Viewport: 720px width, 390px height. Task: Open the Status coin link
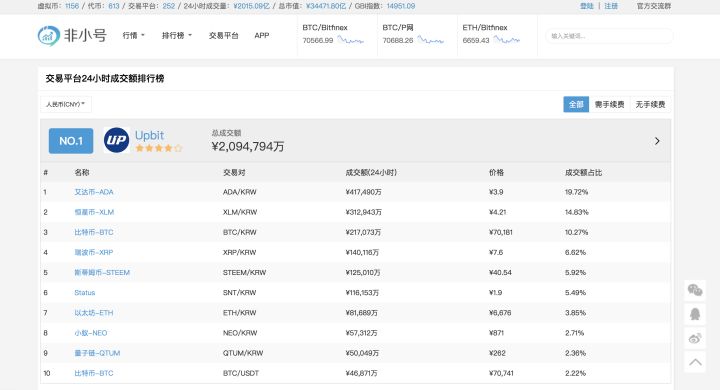click(x=84, y=293)
